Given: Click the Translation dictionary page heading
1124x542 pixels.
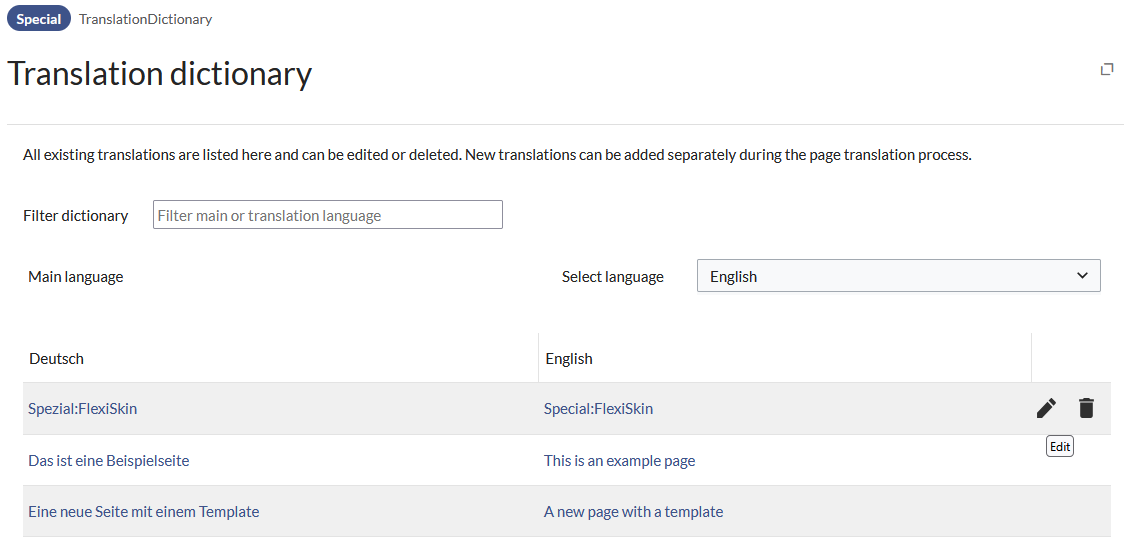Looking at the screenshot, I should [x=160, y=74].
